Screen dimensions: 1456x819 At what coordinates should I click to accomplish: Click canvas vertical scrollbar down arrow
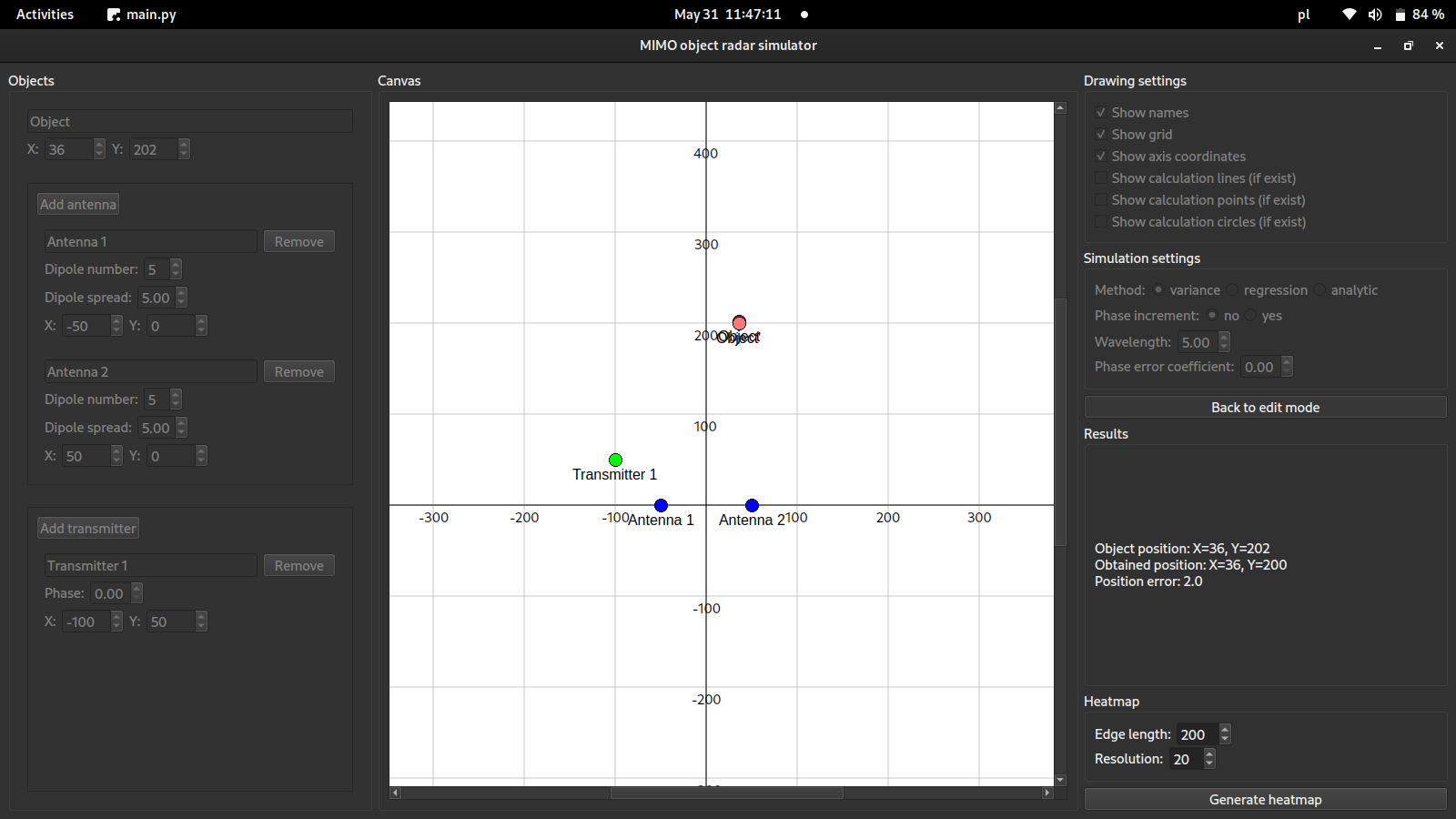point(1060,780)
